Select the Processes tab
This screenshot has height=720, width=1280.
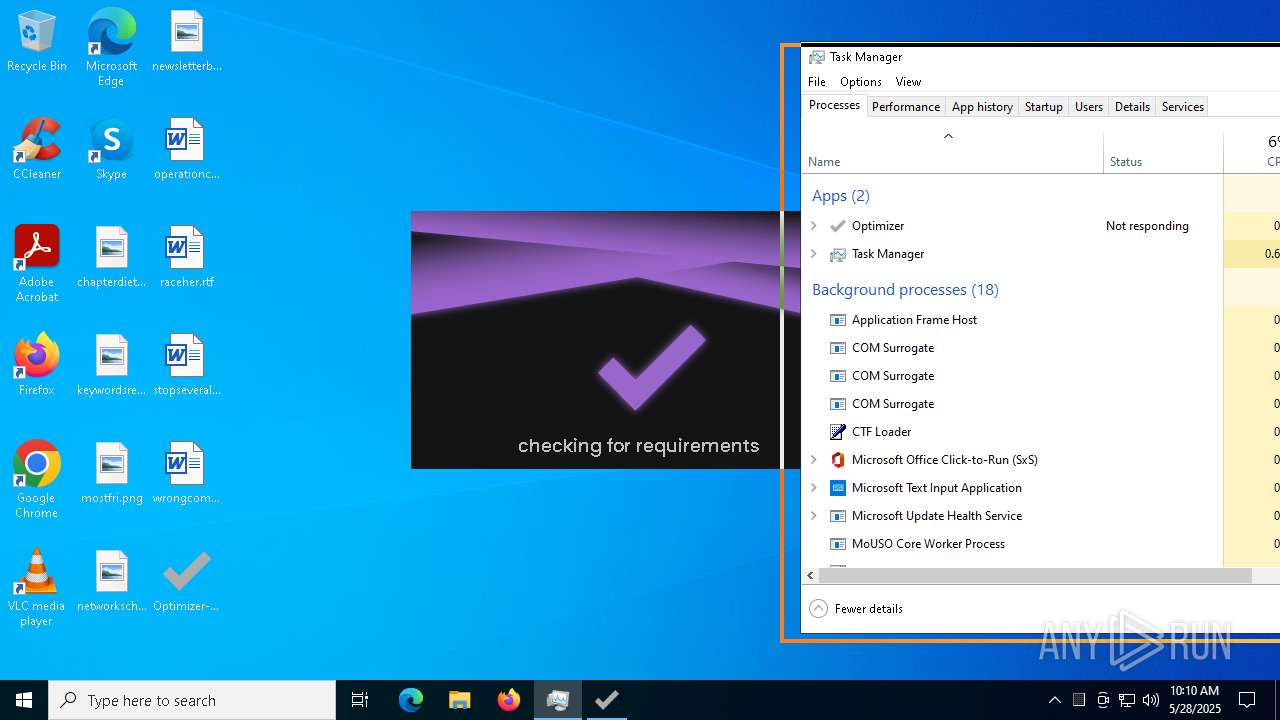pos(834,106)
